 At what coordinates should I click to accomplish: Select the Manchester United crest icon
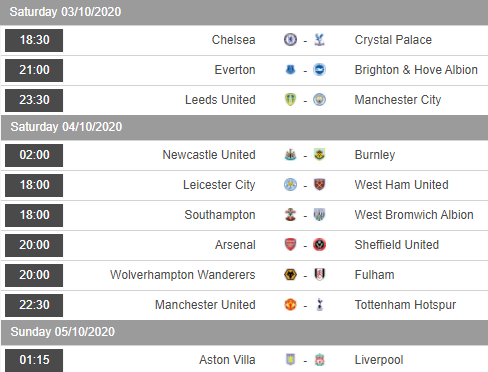click(290, 305)
